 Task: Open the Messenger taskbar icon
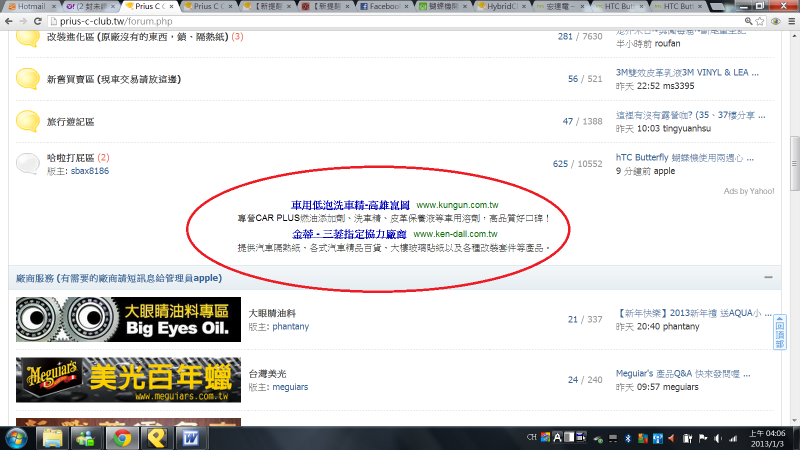point(86,438)
